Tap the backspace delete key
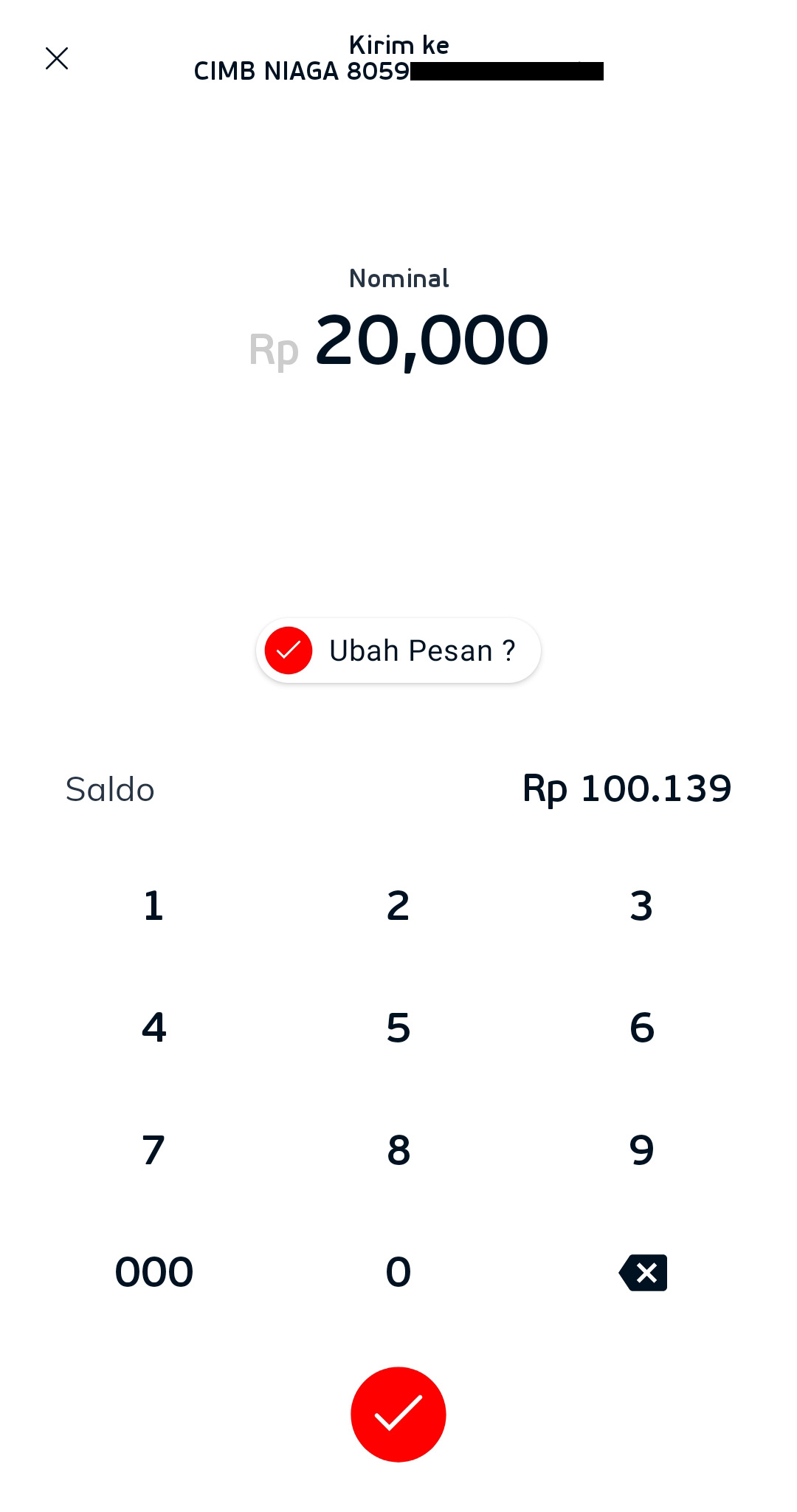The image size is (797, 1512). [x=643, y=1272]
